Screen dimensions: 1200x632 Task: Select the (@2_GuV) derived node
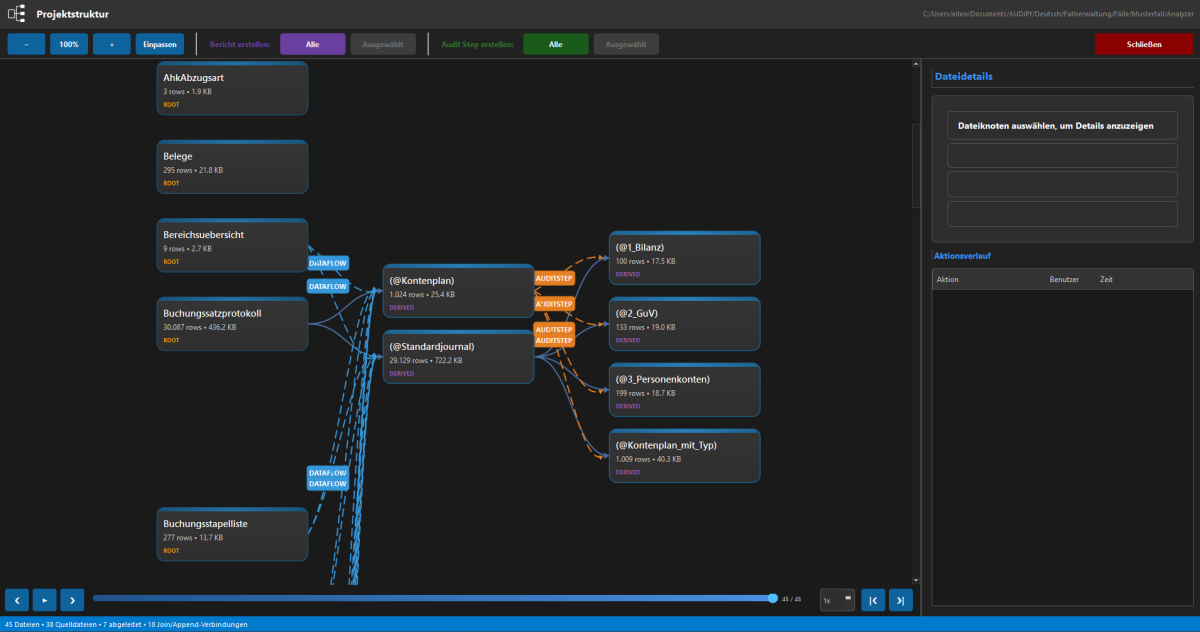684,323
